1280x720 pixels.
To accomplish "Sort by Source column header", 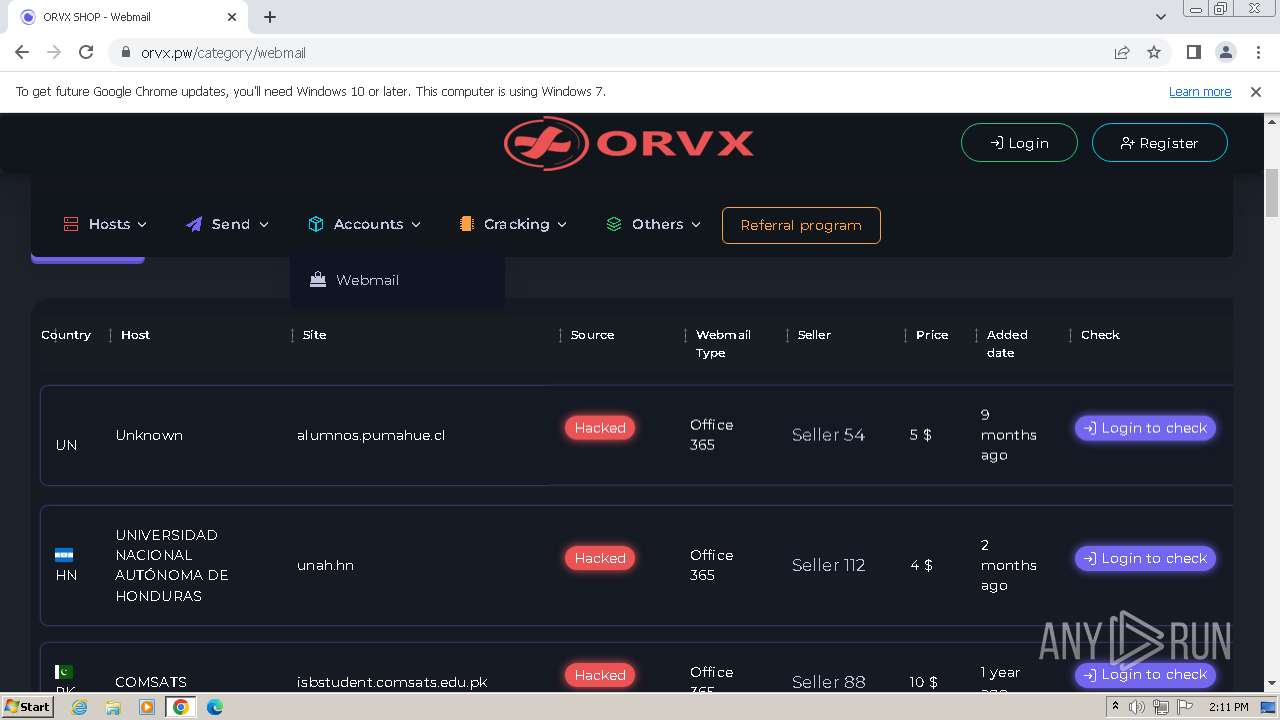I will (x=592, y=335).
